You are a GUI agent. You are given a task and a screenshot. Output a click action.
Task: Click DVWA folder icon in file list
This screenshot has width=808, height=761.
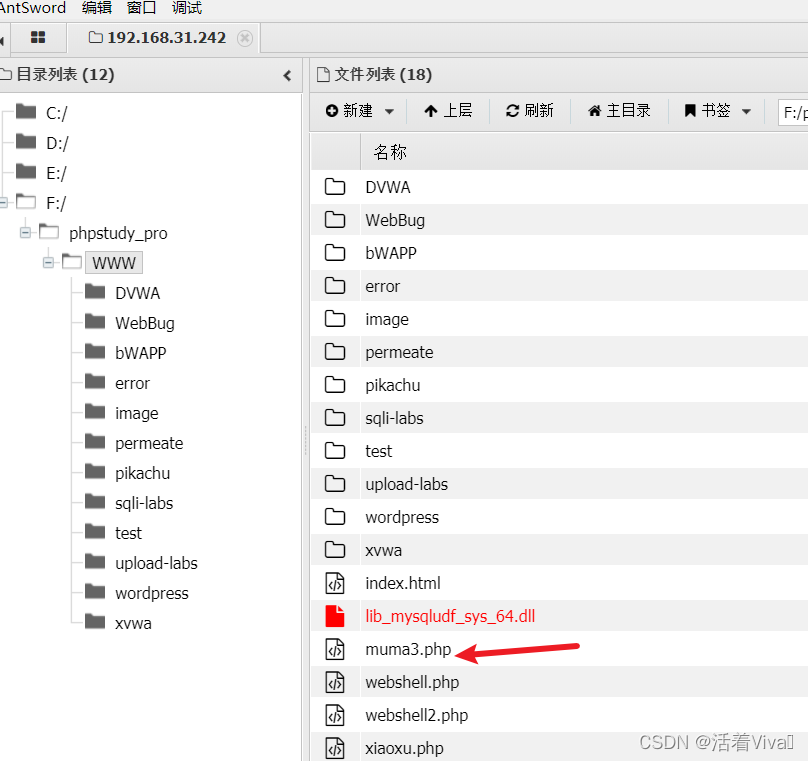335,187
